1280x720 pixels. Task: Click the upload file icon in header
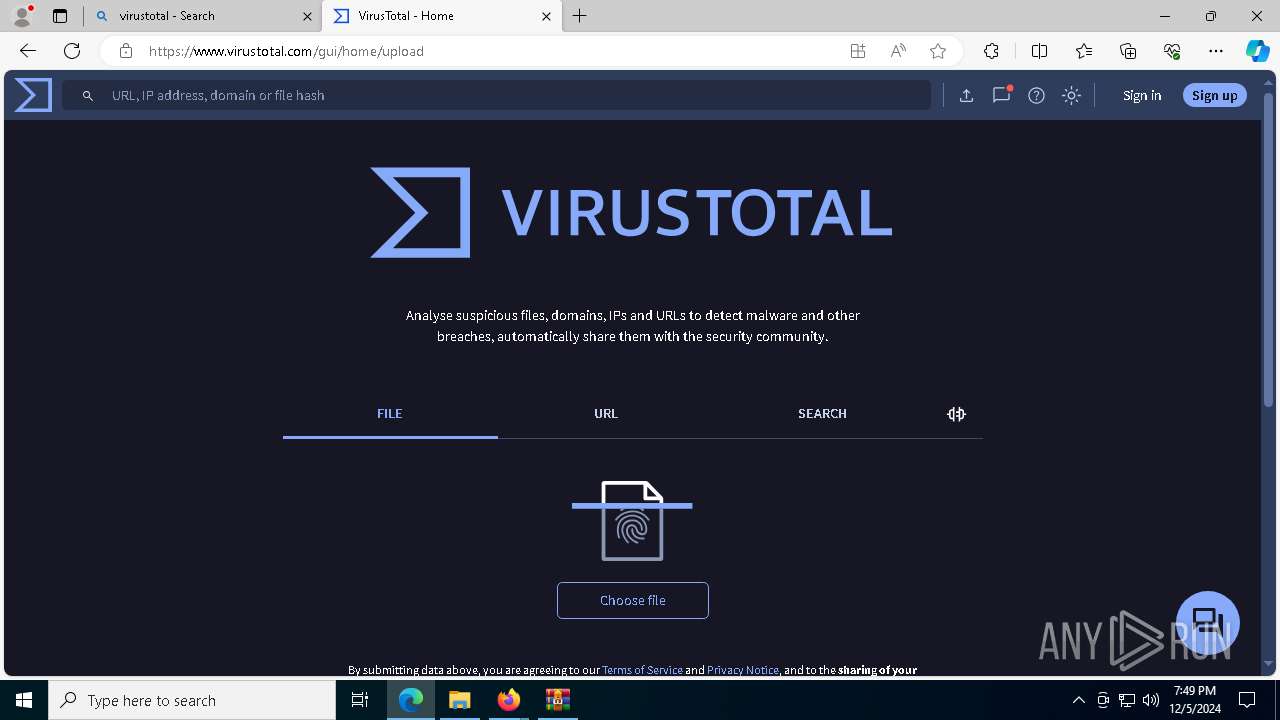pos(966,95)
